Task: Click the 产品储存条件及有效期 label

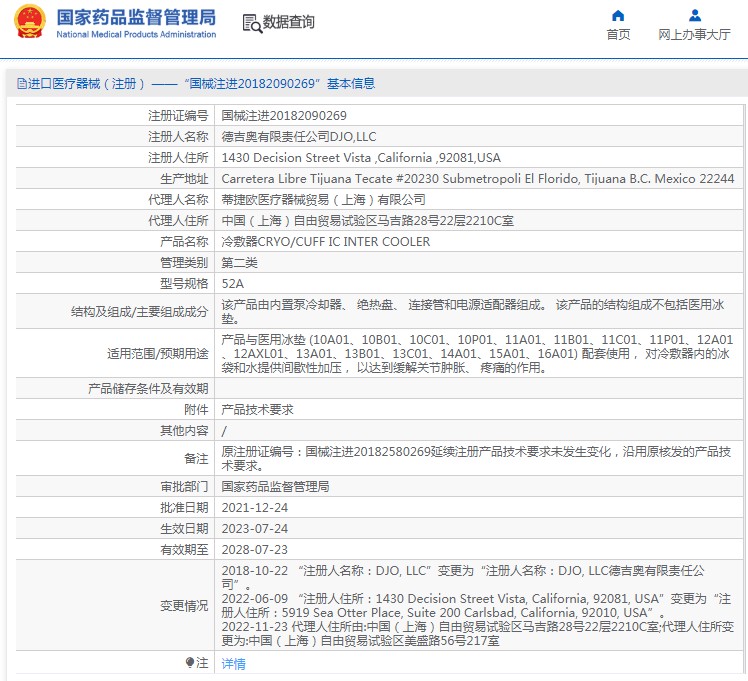Action: [148, 388]
